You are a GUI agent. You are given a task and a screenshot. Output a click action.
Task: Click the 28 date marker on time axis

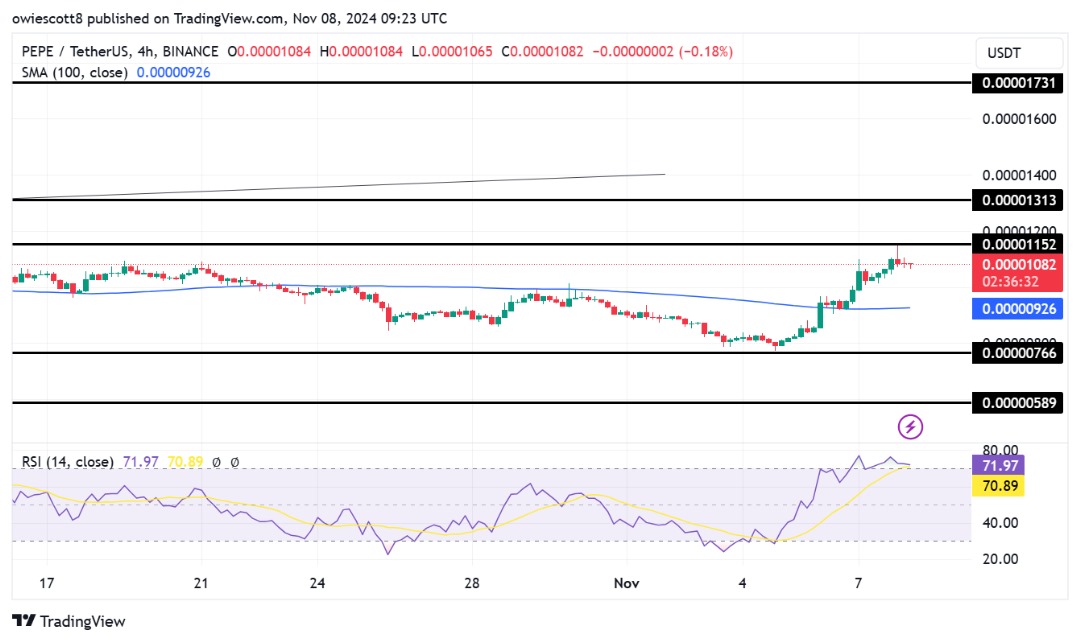pyautogui.click(x=471, y=583)
